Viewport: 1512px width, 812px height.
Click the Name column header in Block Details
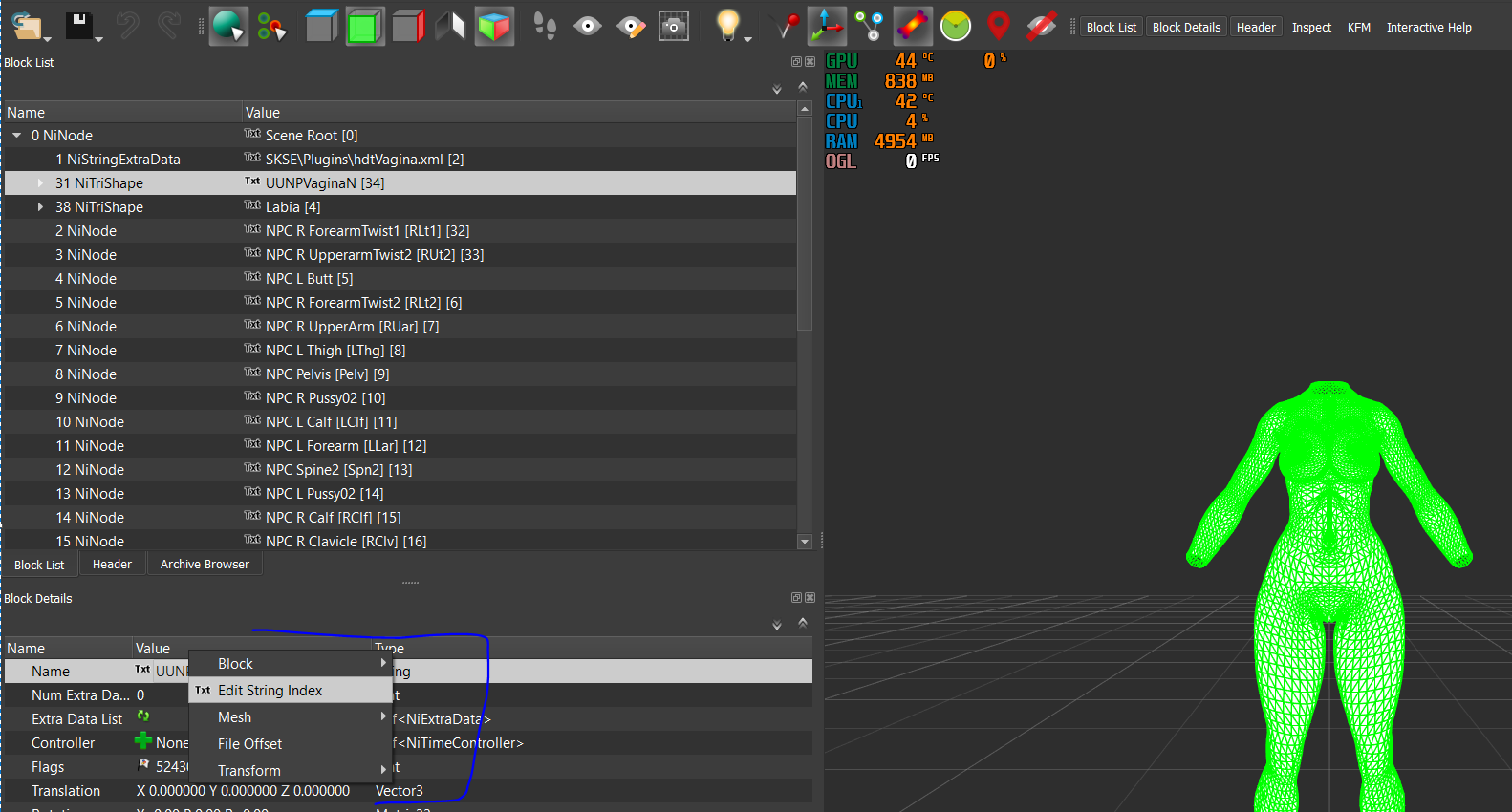(x=68, y=648)
